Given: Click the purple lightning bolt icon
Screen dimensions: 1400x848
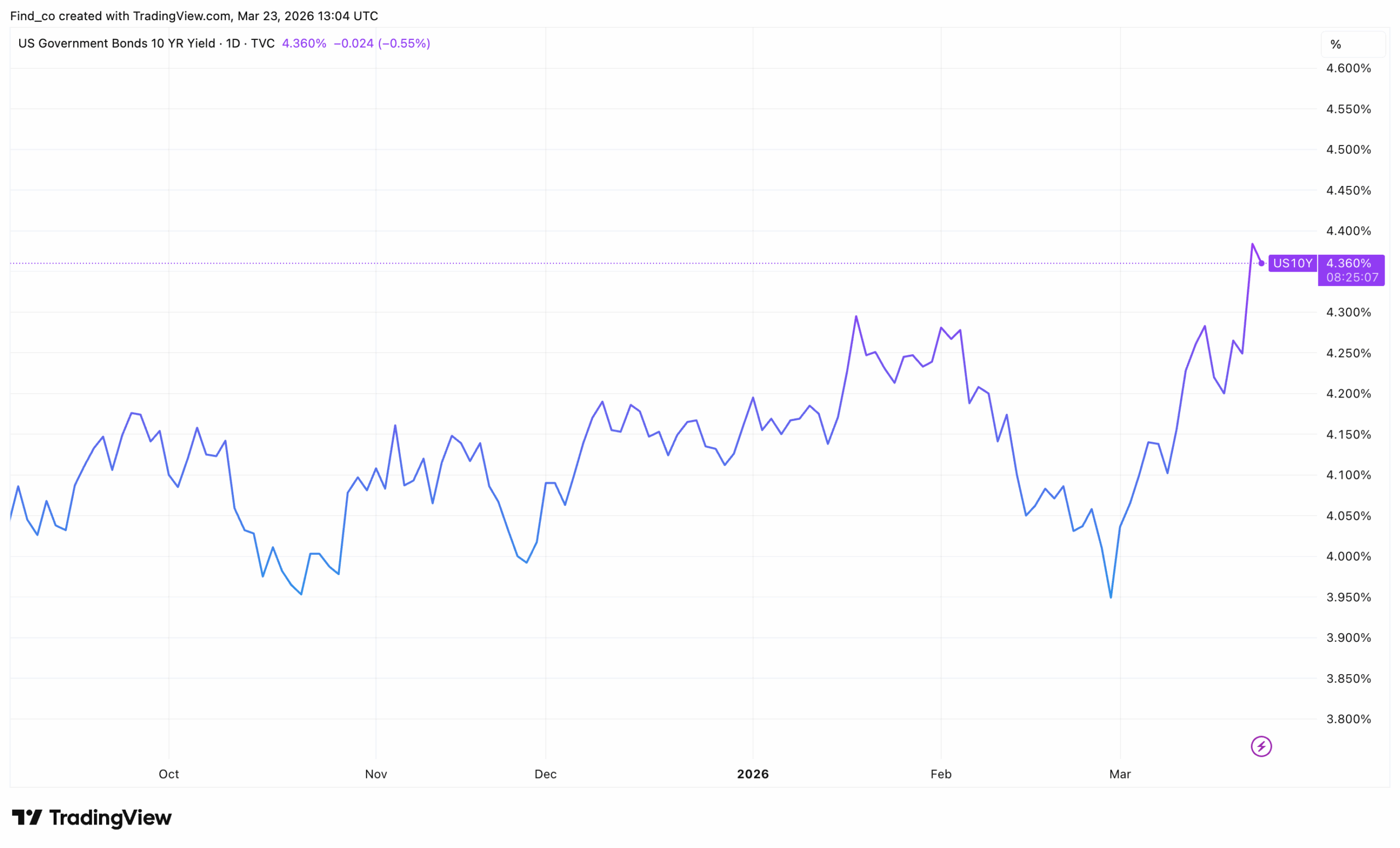Looking at the screenshot, I should click(1261, 746).
